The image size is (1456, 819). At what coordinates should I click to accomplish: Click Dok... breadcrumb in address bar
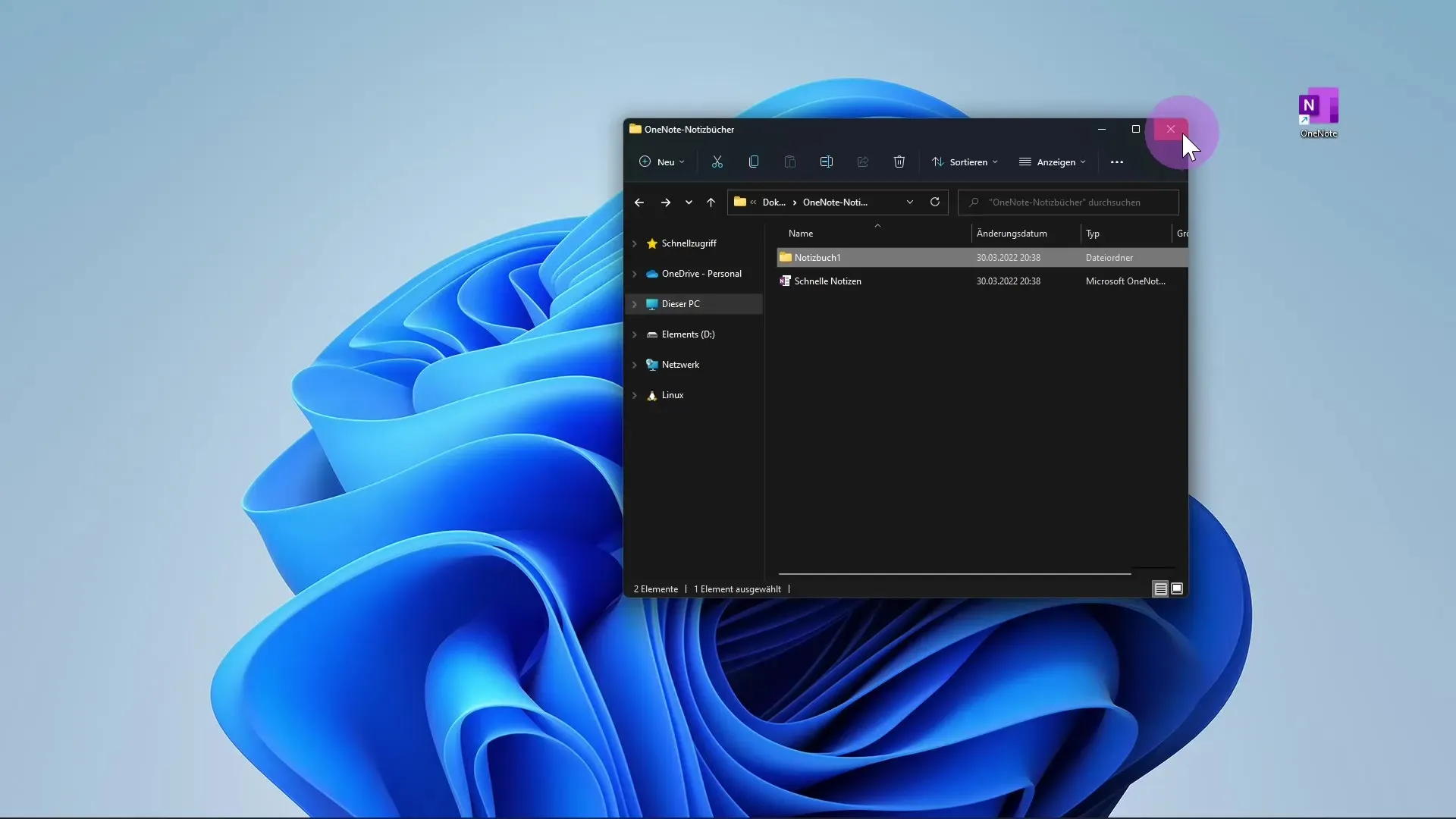pos(773,202)
